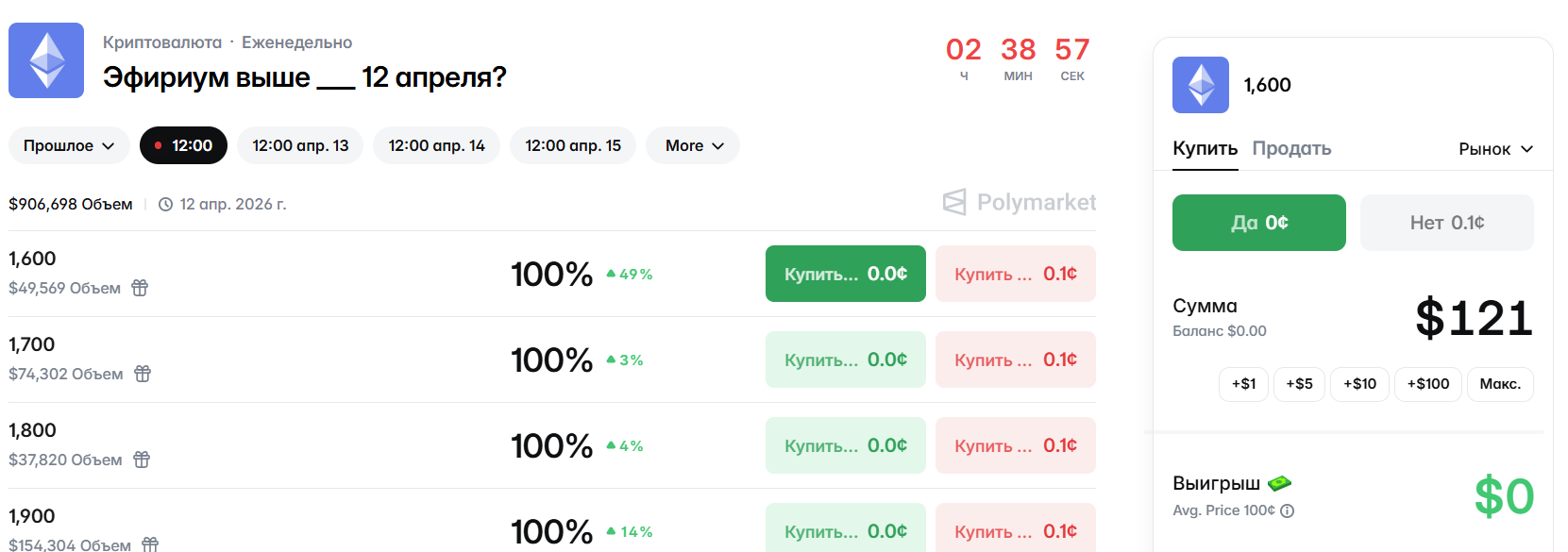Click the $121 amount input field

pos(1473,318)
